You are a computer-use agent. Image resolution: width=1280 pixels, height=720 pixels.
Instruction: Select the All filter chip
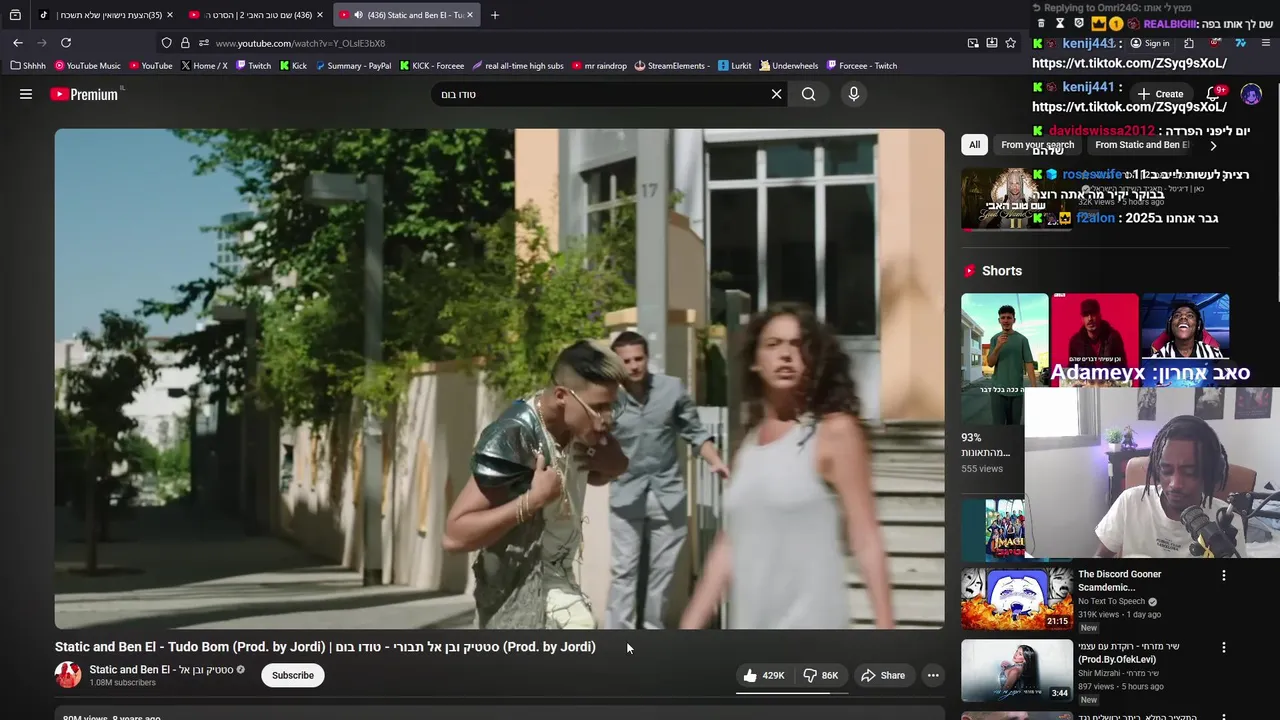pyautogui.click(x=974, y=145)
